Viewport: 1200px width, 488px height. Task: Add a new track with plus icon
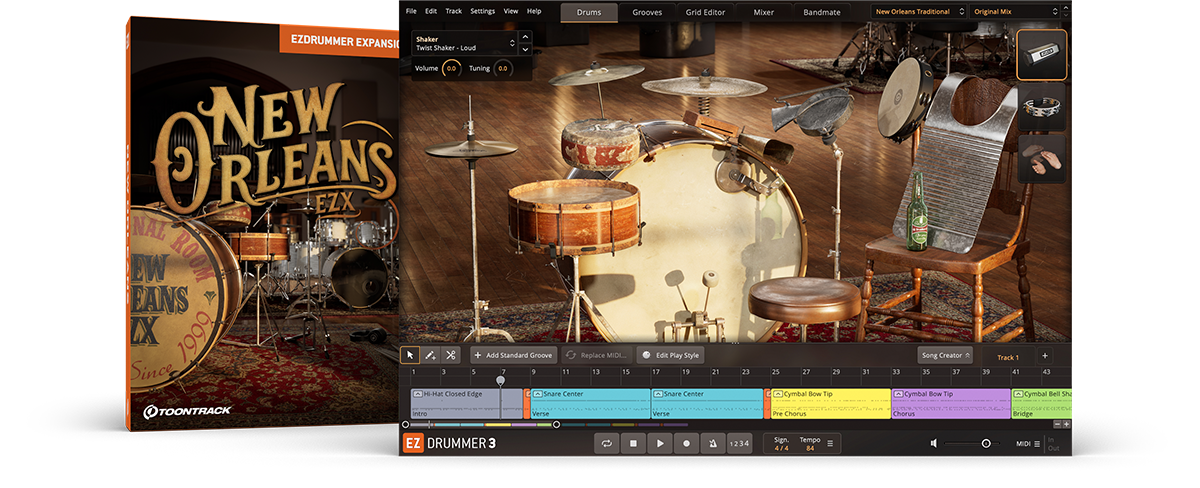1045,356
